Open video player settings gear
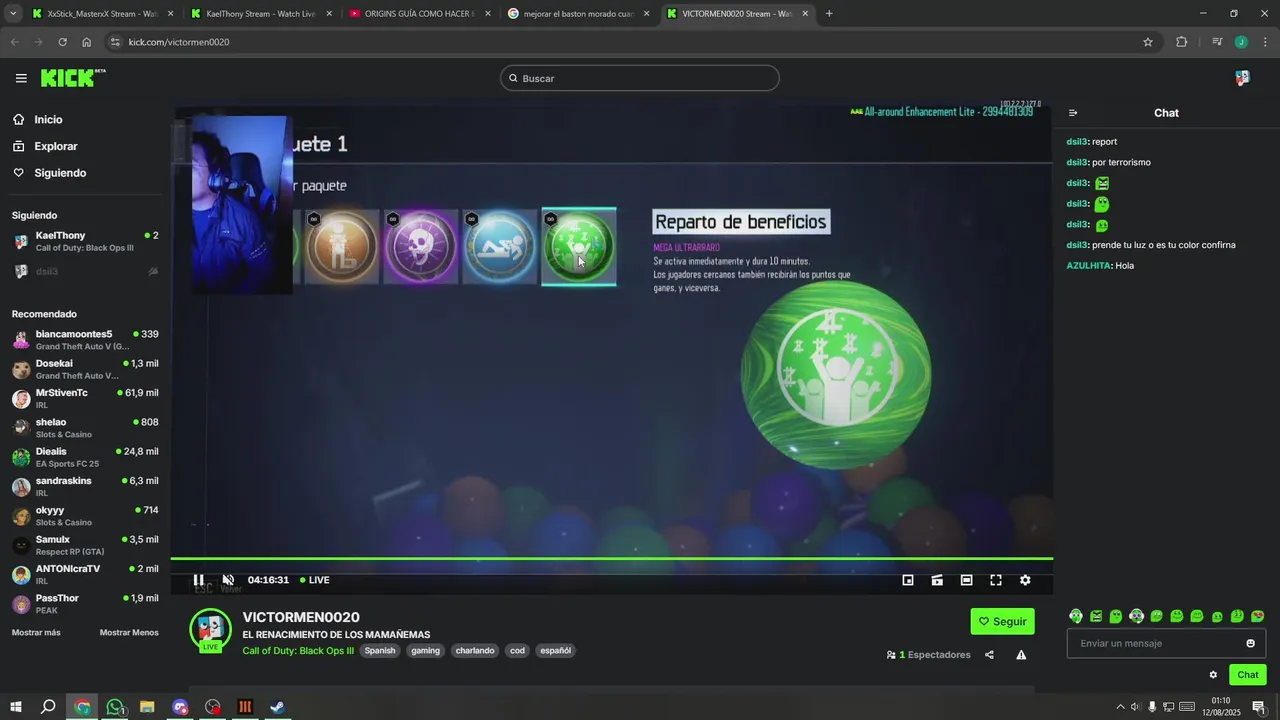Image resolution: width=1280 pixels, height=720 pixels. point(1025,580)
